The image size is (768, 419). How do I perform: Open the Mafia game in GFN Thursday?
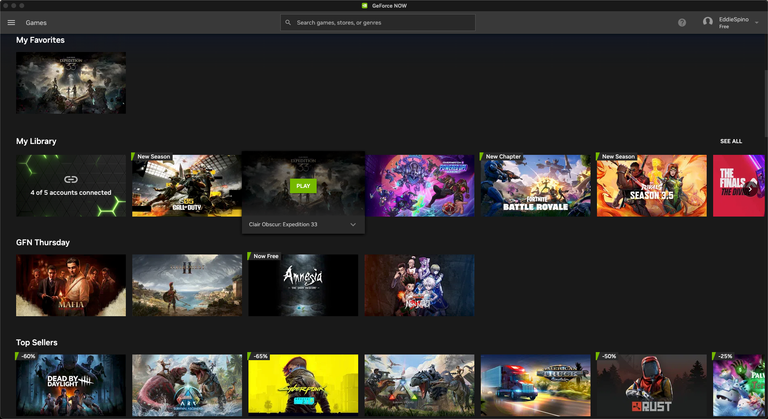(71, 285)
